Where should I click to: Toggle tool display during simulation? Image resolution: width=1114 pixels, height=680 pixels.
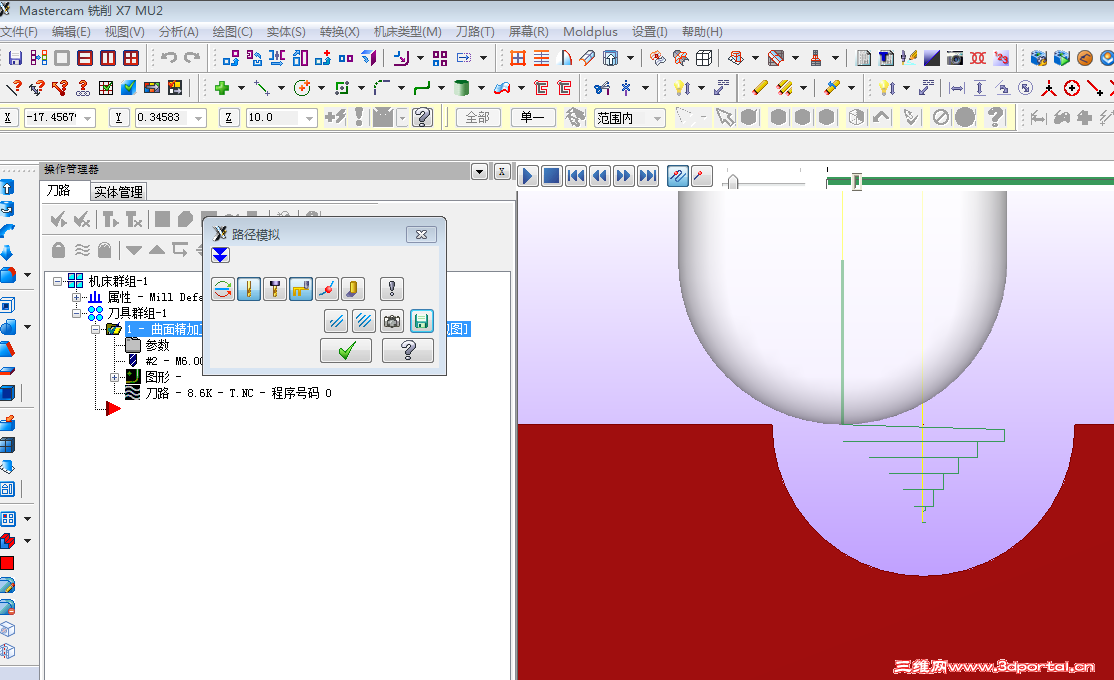[249, 288]
